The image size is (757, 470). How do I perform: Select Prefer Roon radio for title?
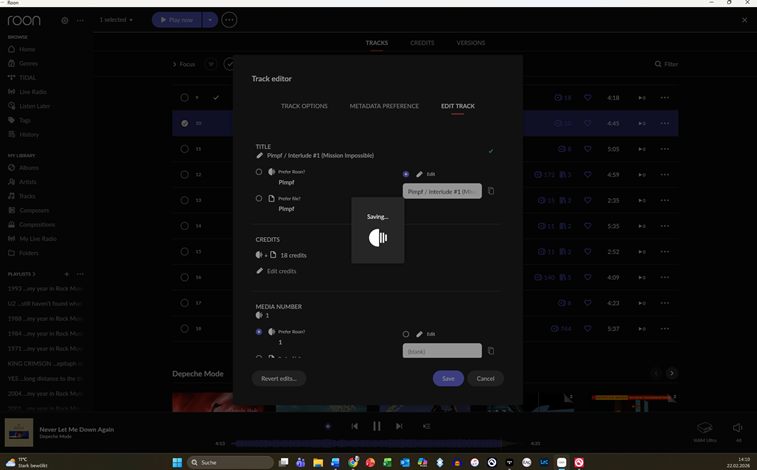pyautogui.click(x=259, y=172)
